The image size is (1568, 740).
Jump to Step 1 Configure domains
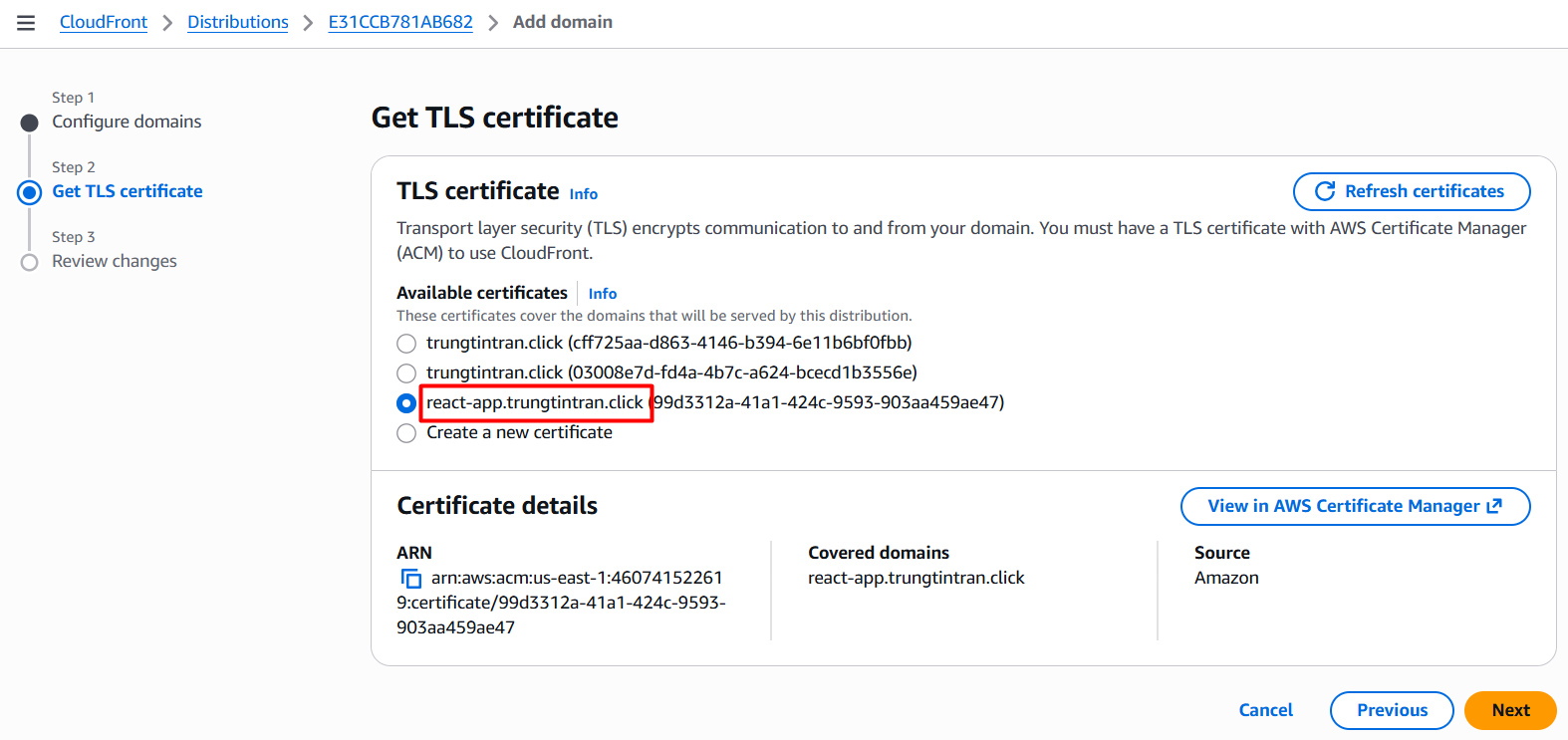[127, 122]
